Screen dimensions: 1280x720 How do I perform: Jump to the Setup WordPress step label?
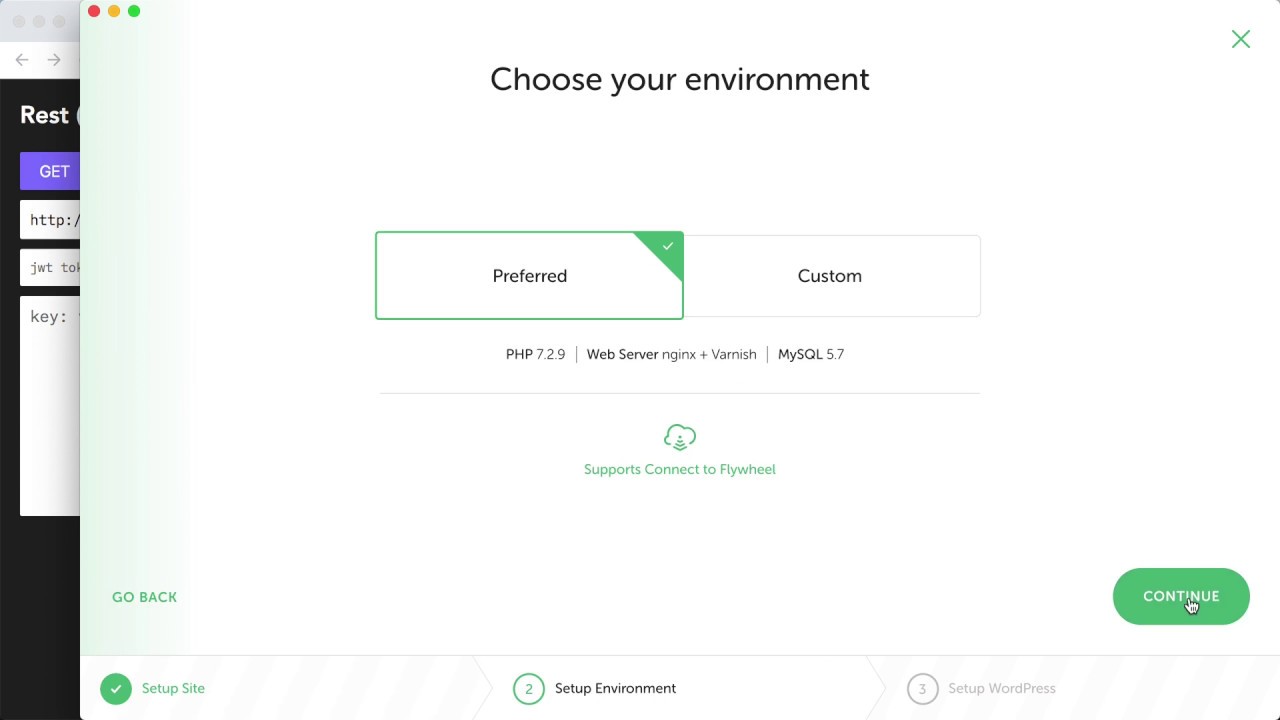tap(1002, 688)
